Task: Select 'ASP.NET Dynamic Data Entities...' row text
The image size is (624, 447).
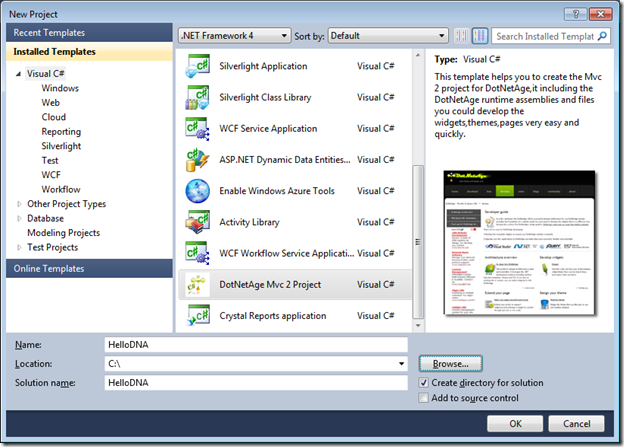Action: click(x=285, y=160)
